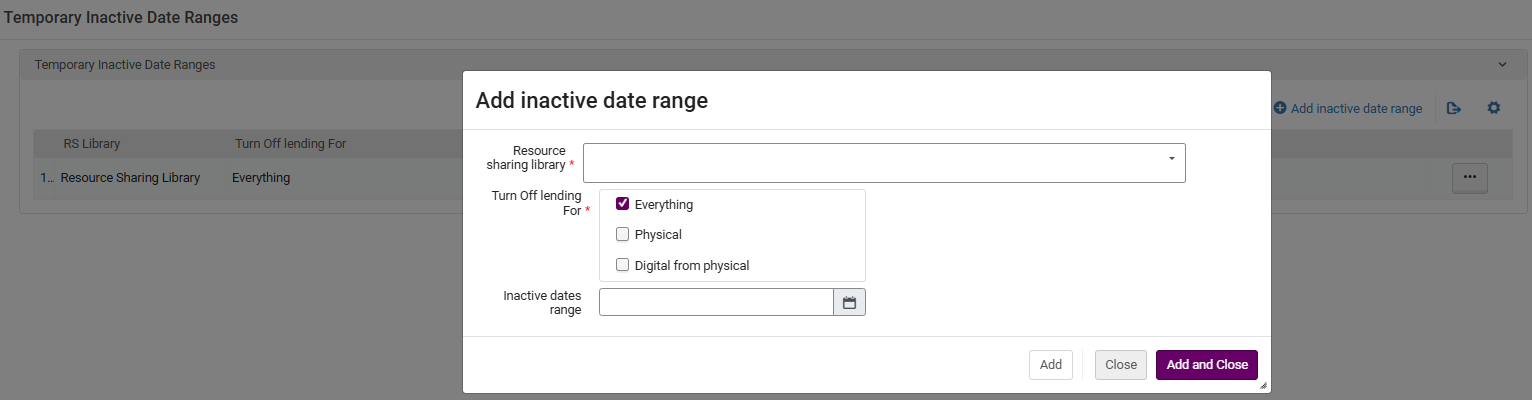Click the Close button in dialog
This screenshot has width=1532, height=400.
1121,365
